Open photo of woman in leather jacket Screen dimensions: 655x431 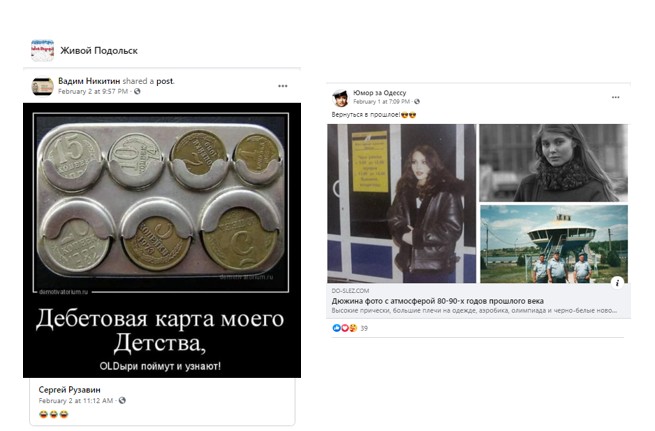pyautogui.click(x=401, y=203)
